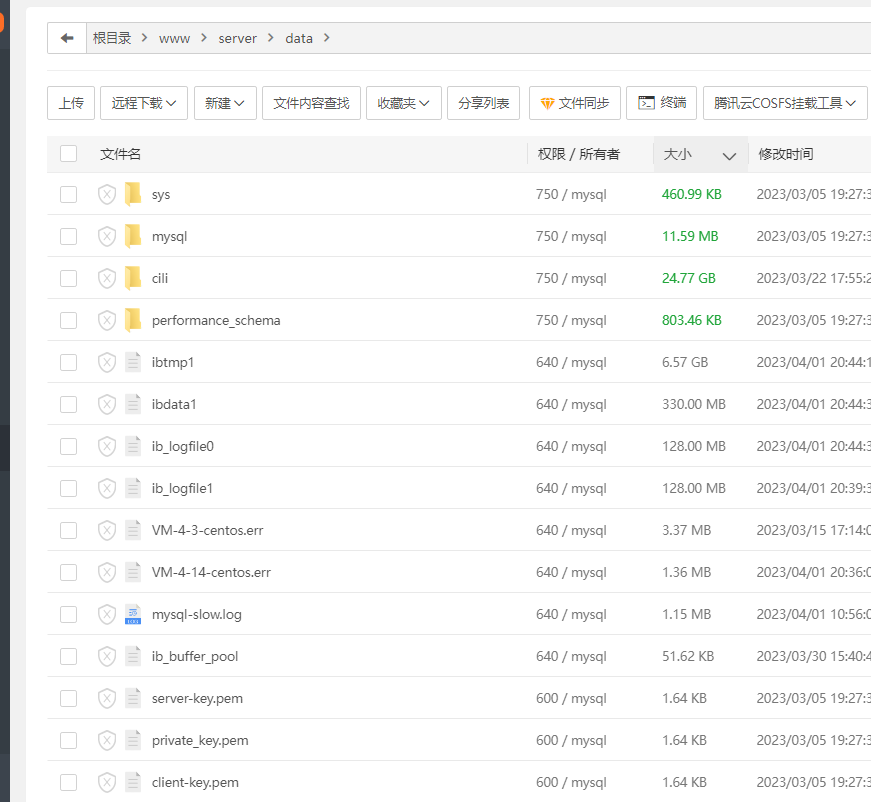871x802 pixels.
Task: Select the ibtmp1 row checkbox
Action: point(68,363)
